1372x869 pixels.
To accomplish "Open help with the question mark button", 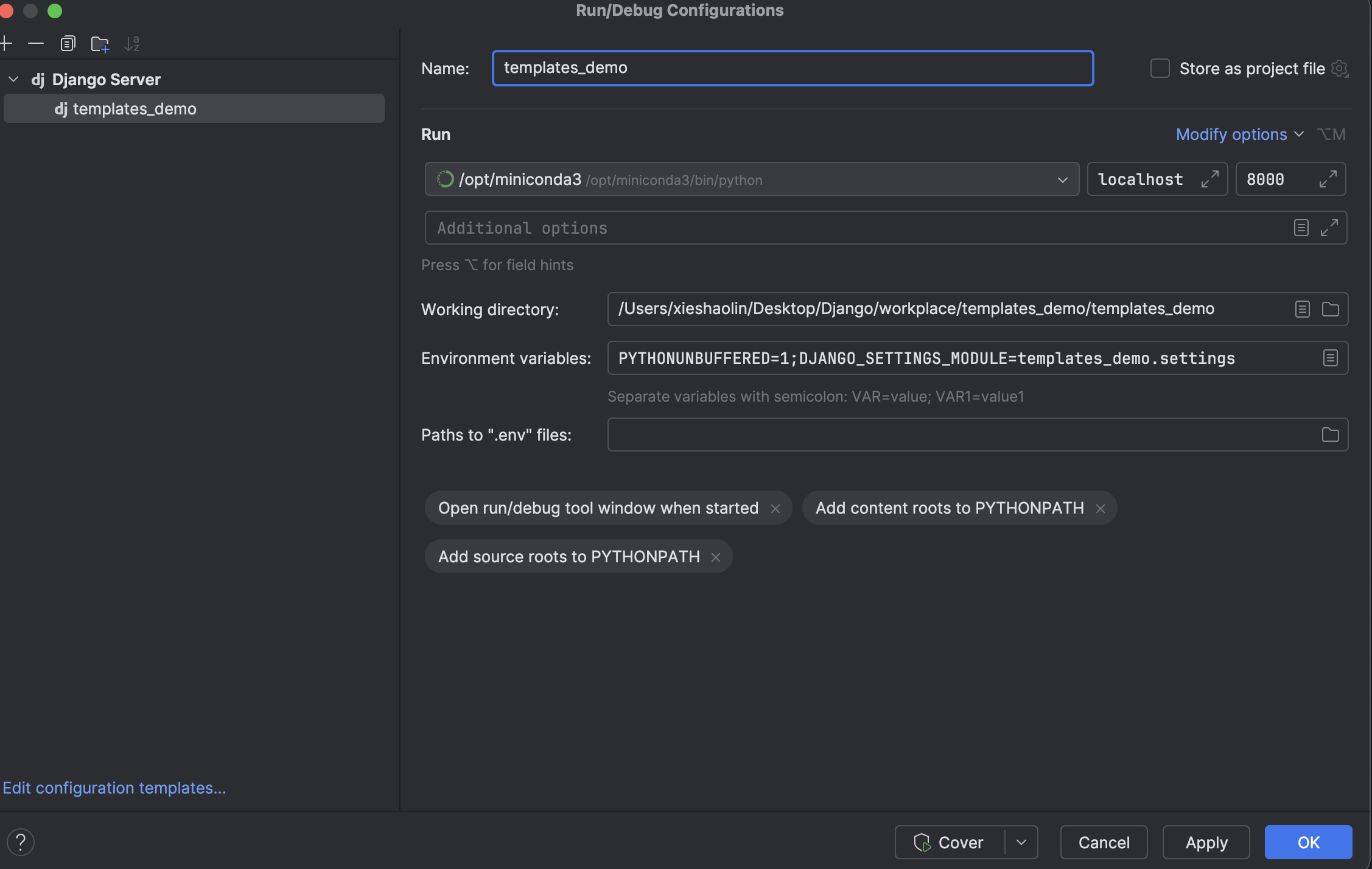I will coord(21,843).
